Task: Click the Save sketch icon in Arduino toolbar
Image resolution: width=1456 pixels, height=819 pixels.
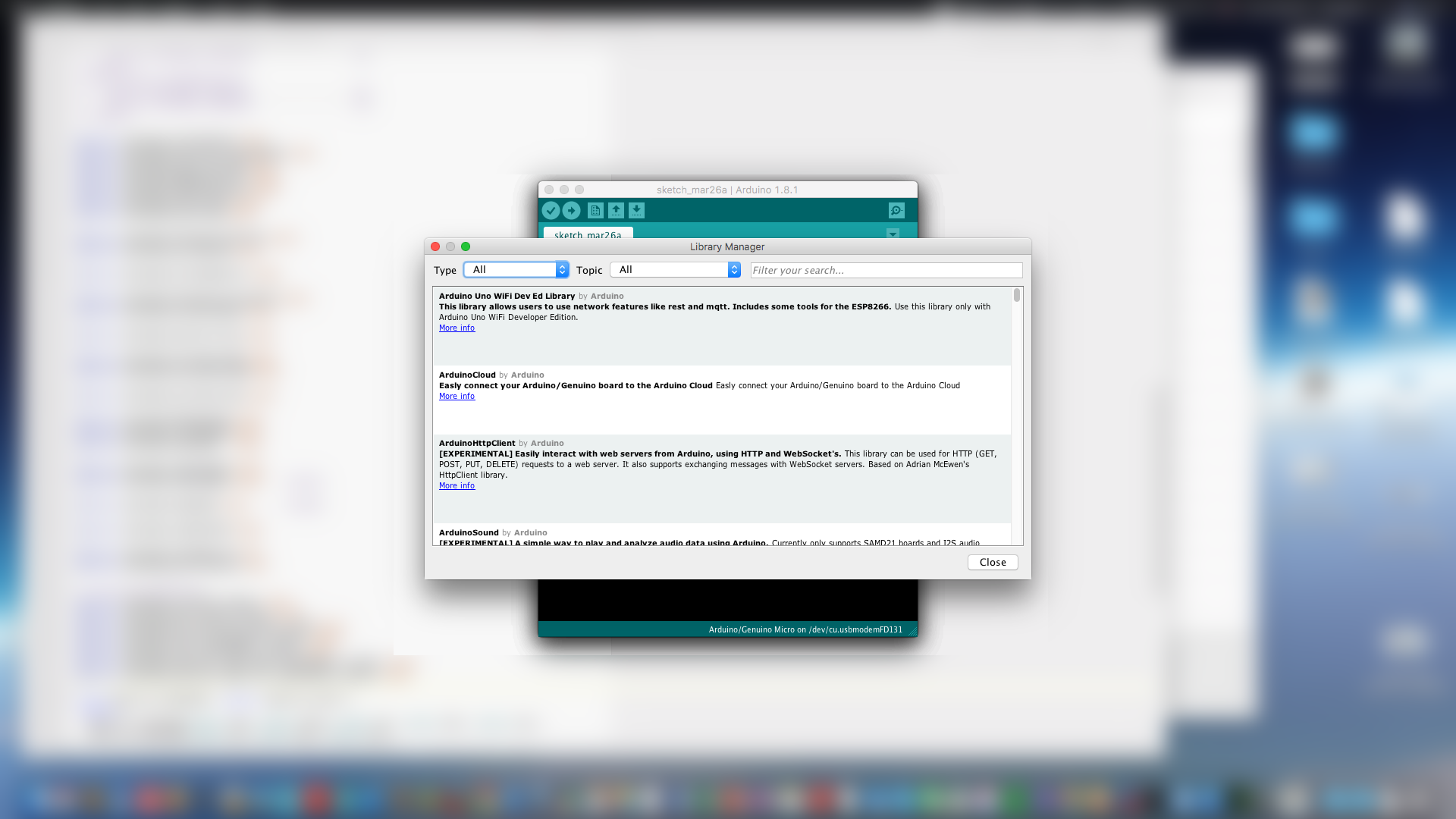Action: (636, 210)
